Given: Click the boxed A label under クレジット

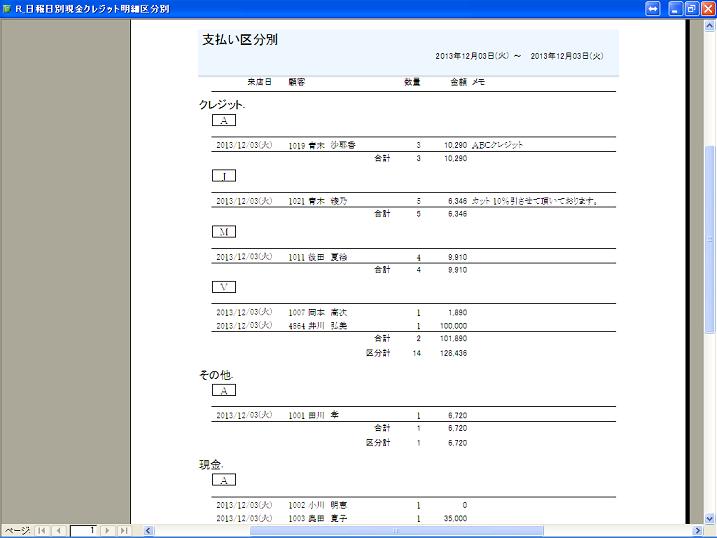Looking at the screenshot, I should coord(224,120).
